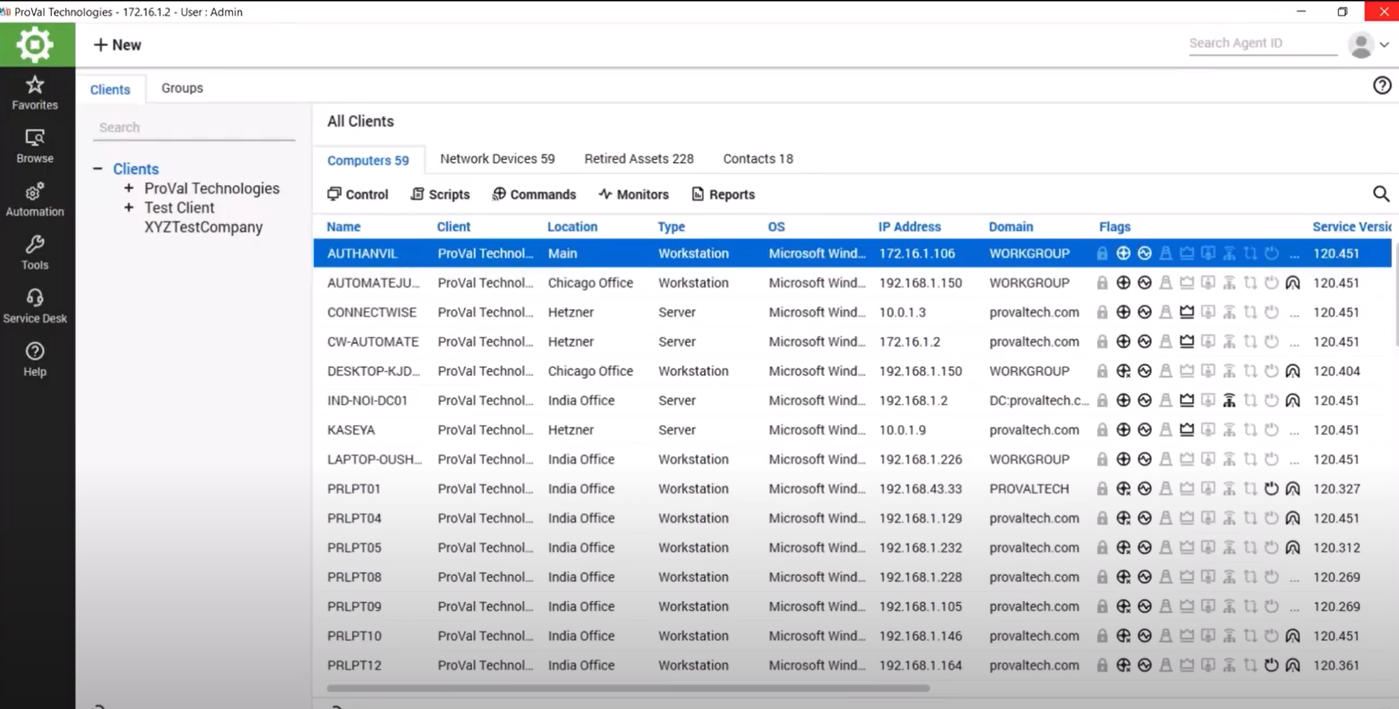The width and height of the screenshot is (1399, 709).
Task: Sort by the Client column header
Action: pyautogui.click(x=453, y=227)
